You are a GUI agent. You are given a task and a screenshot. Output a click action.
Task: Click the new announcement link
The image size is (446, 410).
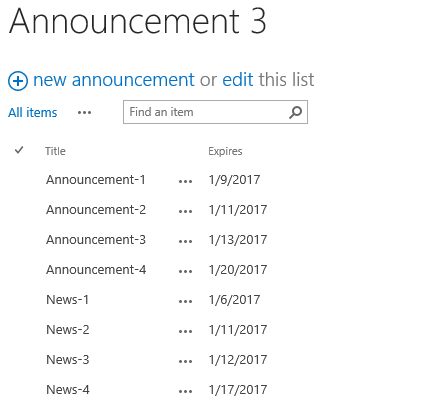click(114, 80)
